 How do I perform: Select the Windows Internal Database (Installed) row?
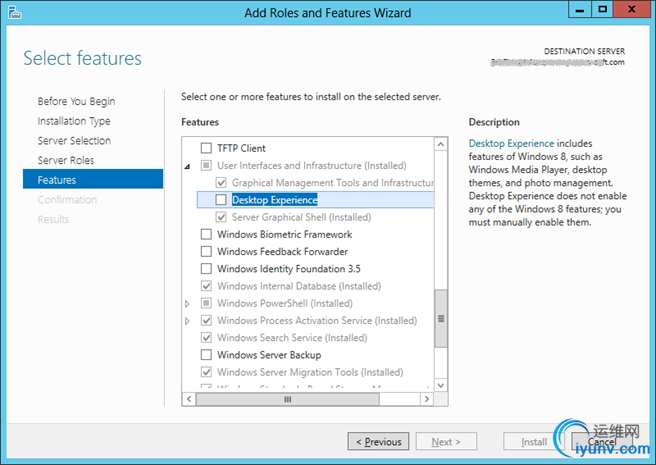click(x=299, y=286)
